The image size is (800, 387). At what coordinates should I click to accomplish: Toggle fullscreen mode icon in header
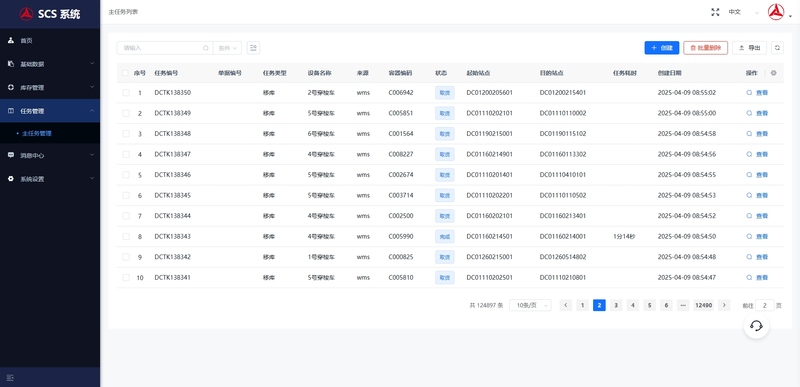(715, 12)
